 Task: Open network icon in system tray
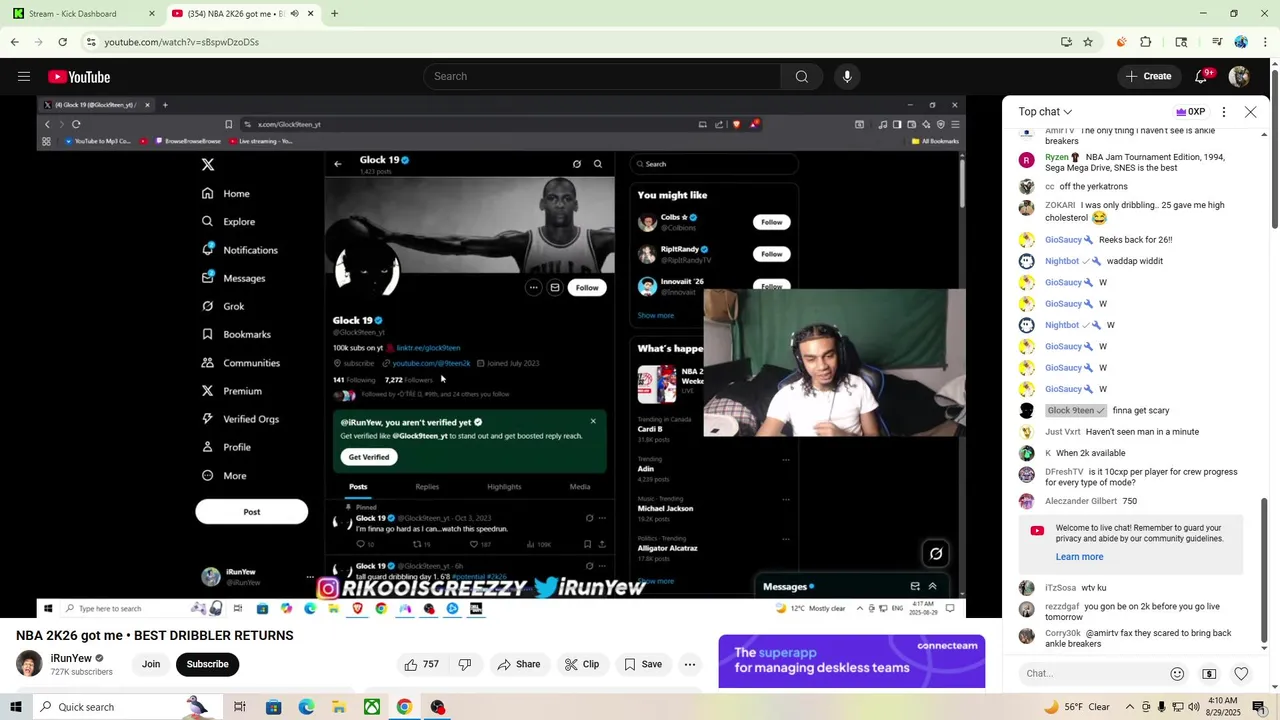[1177, 707]
